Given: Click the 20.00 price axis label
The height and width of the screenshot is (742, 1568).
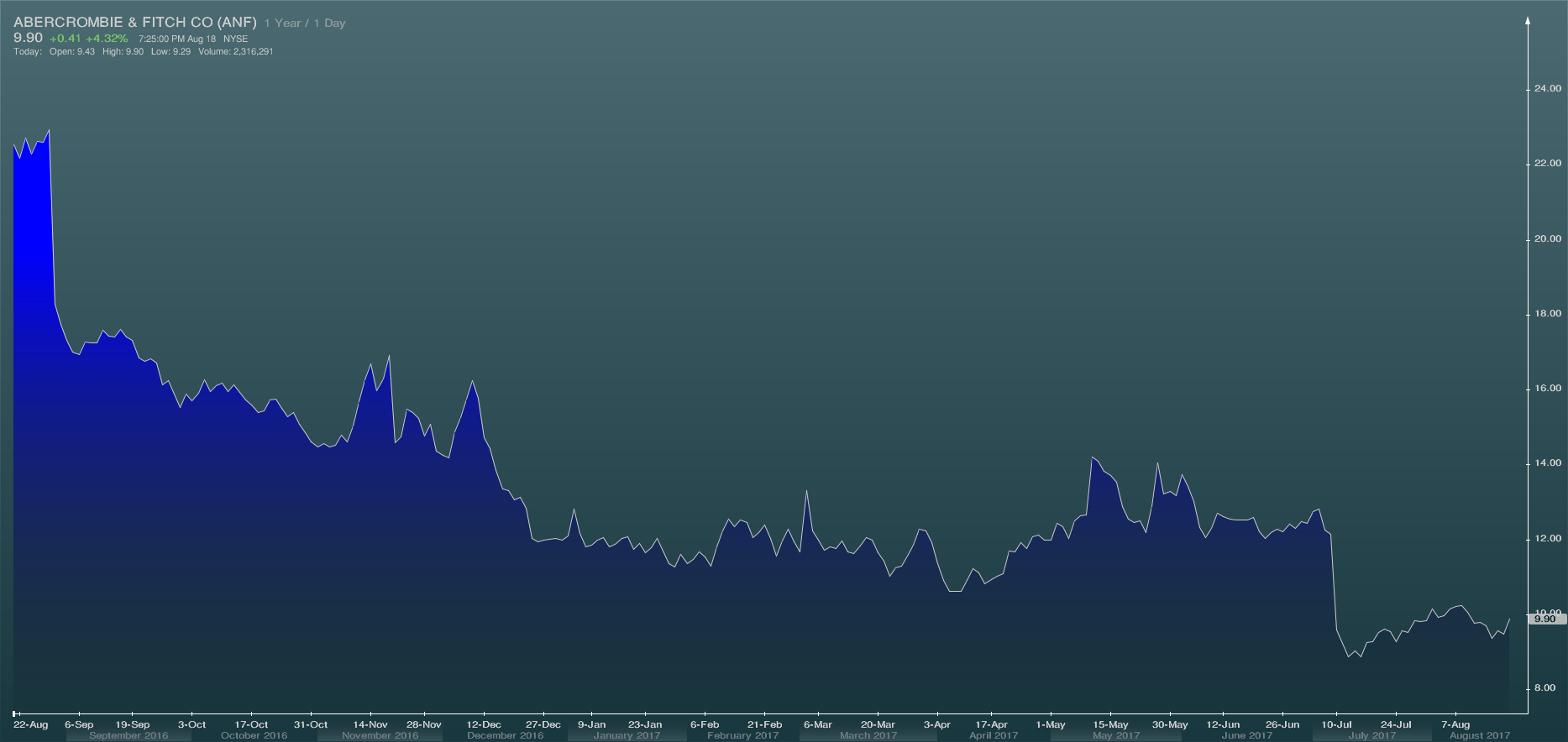Looking at the screenshot, I should click(1548, 238).
